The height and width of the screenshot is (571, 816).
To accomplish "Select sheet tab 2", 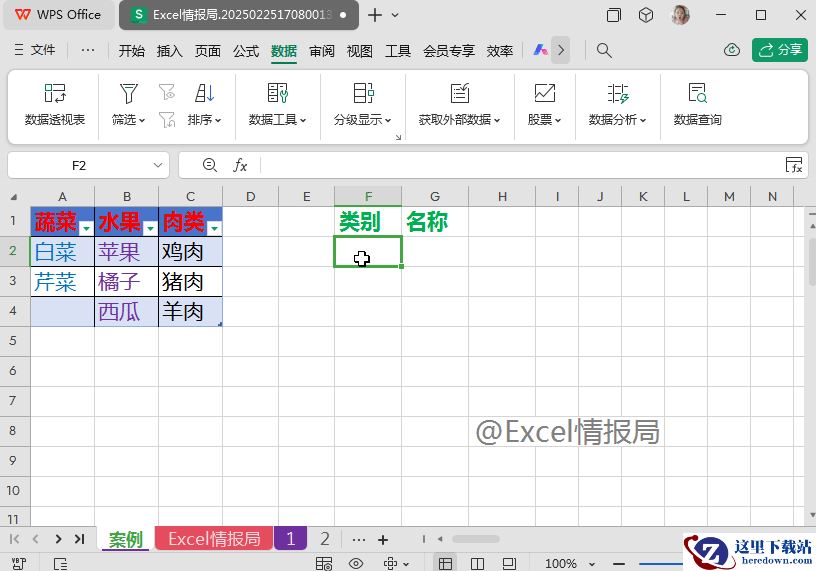I will pyautogui.click(x=325, y=539).
